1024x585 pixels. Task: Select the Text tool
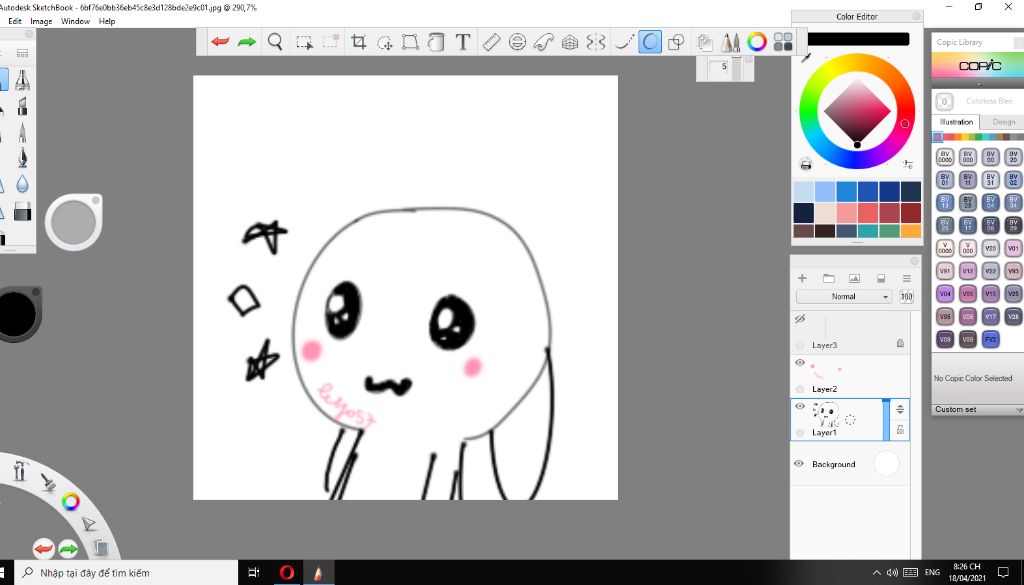coord(463,42)
